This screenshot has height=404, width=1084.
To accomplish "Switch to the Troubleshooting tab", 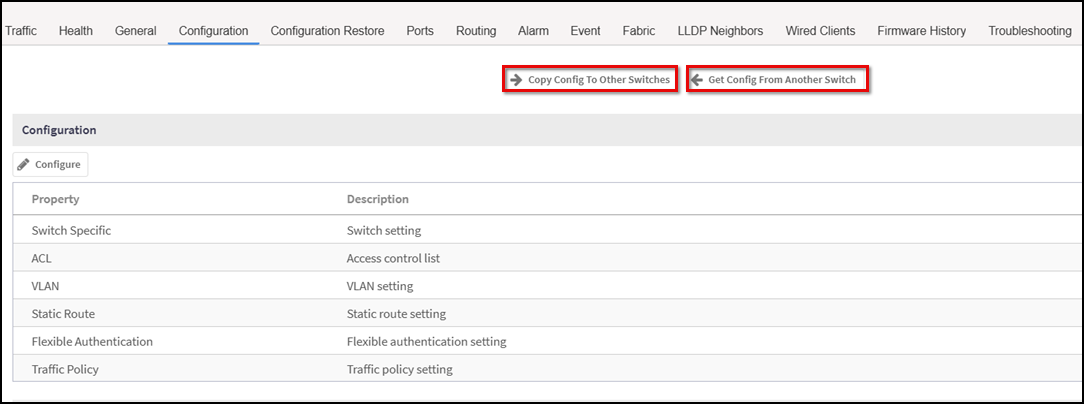I will 1030,30.
